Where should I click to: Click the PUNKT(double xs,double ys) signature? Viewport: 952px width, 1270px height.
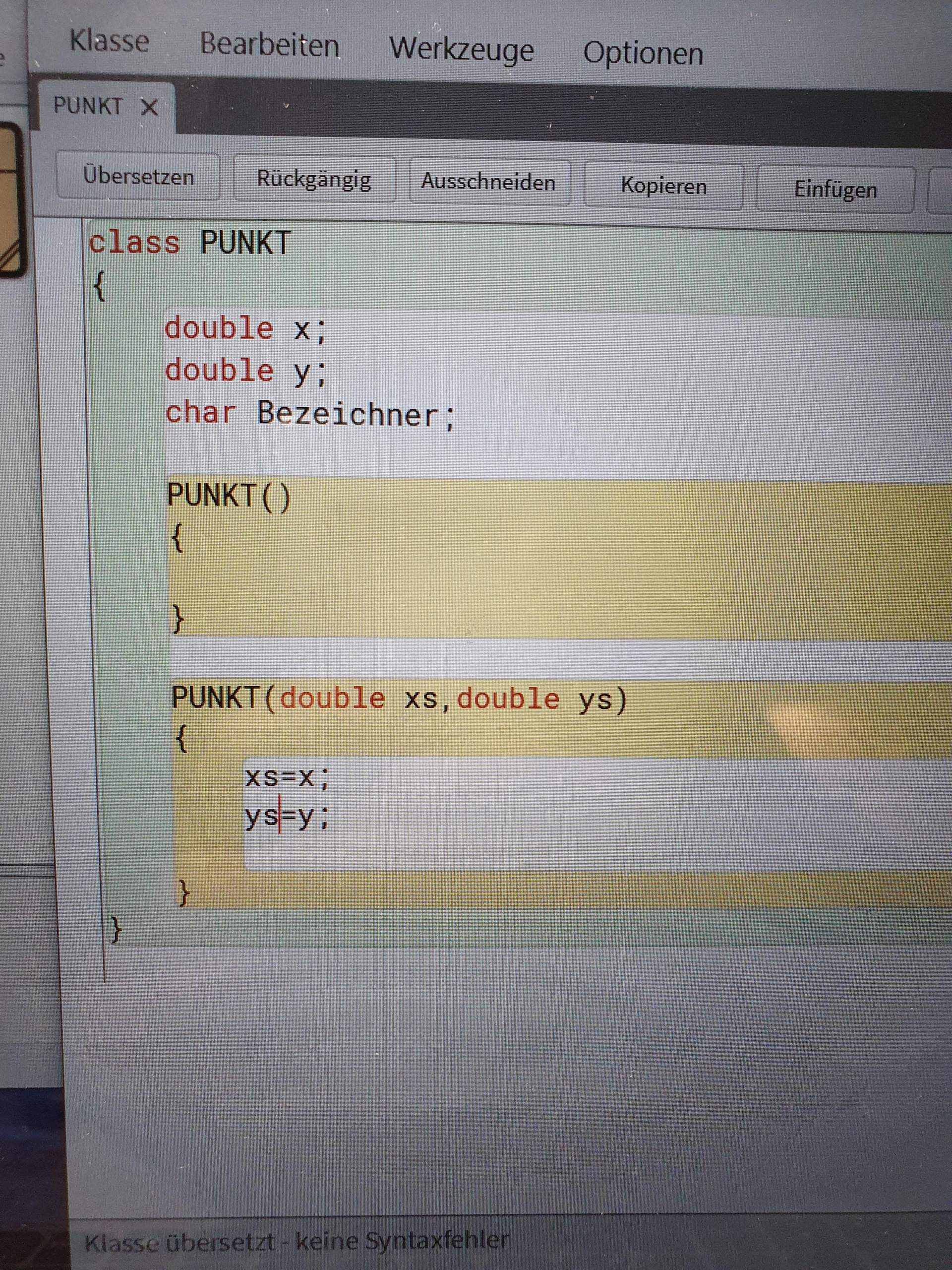(399, 699)
